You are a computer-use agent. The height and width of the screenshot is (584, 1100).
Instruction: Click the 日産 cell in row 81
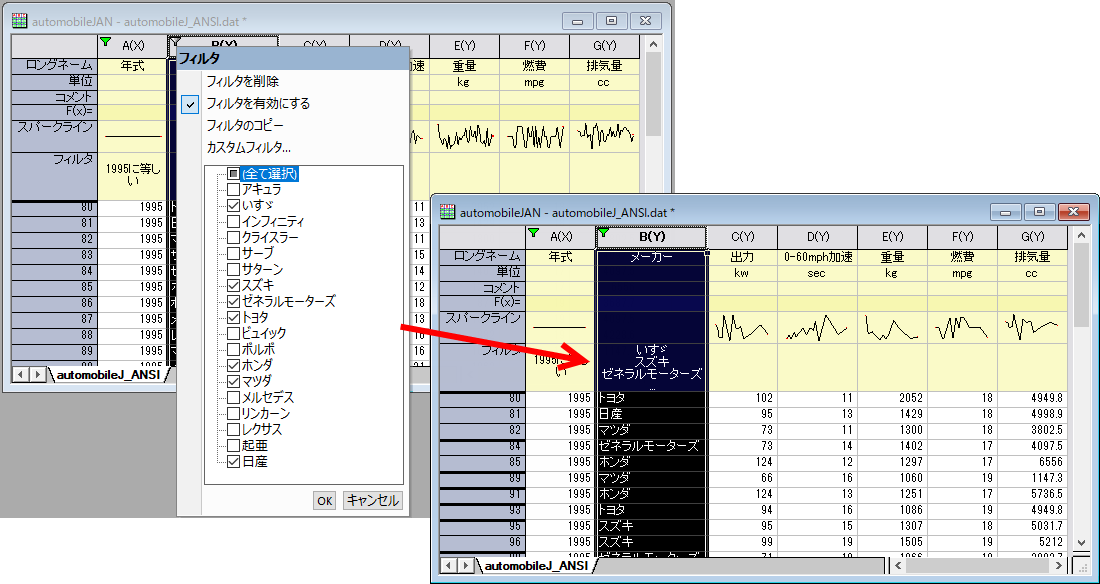point(651,414)
